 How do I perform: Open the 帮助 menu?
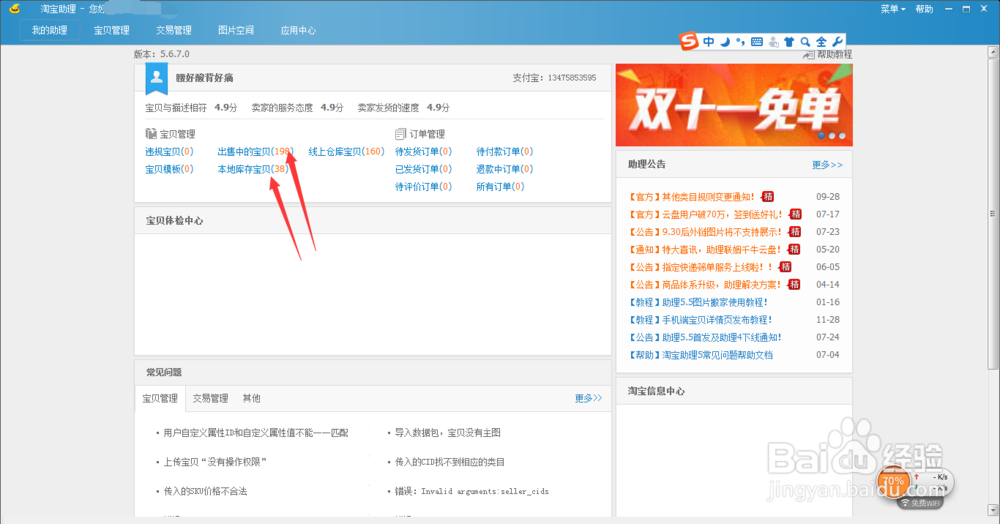pyautogui.click(x=924, y=9)
